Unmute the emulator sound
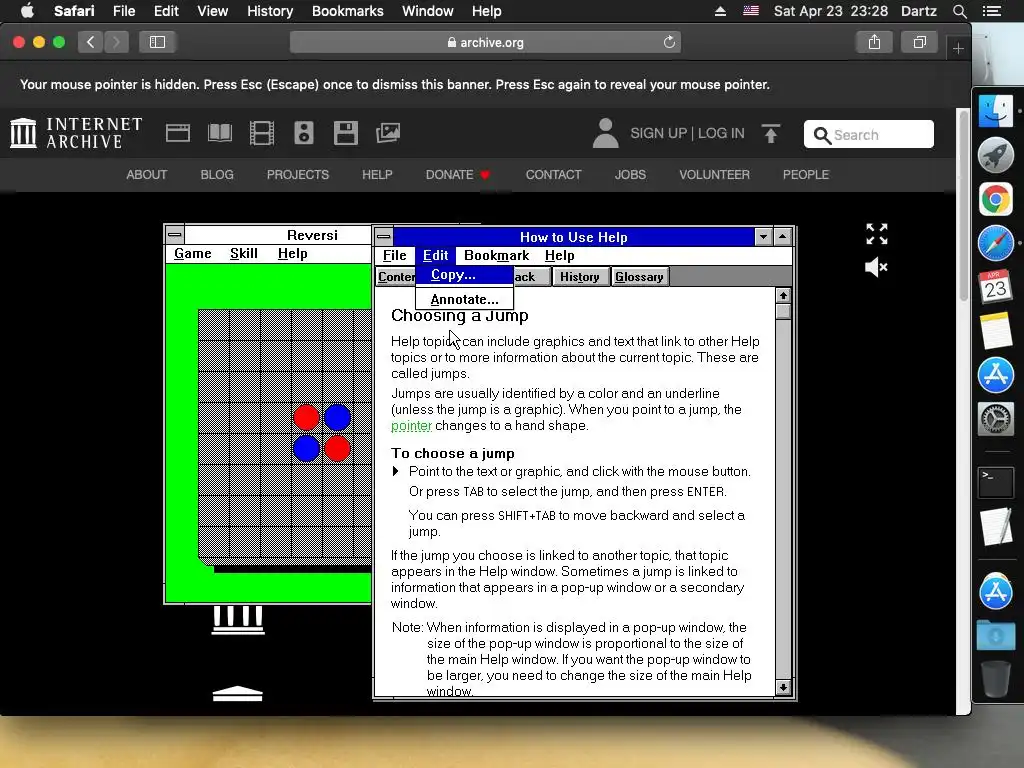Screen dimensions: 1024x768 click(876, 267)
